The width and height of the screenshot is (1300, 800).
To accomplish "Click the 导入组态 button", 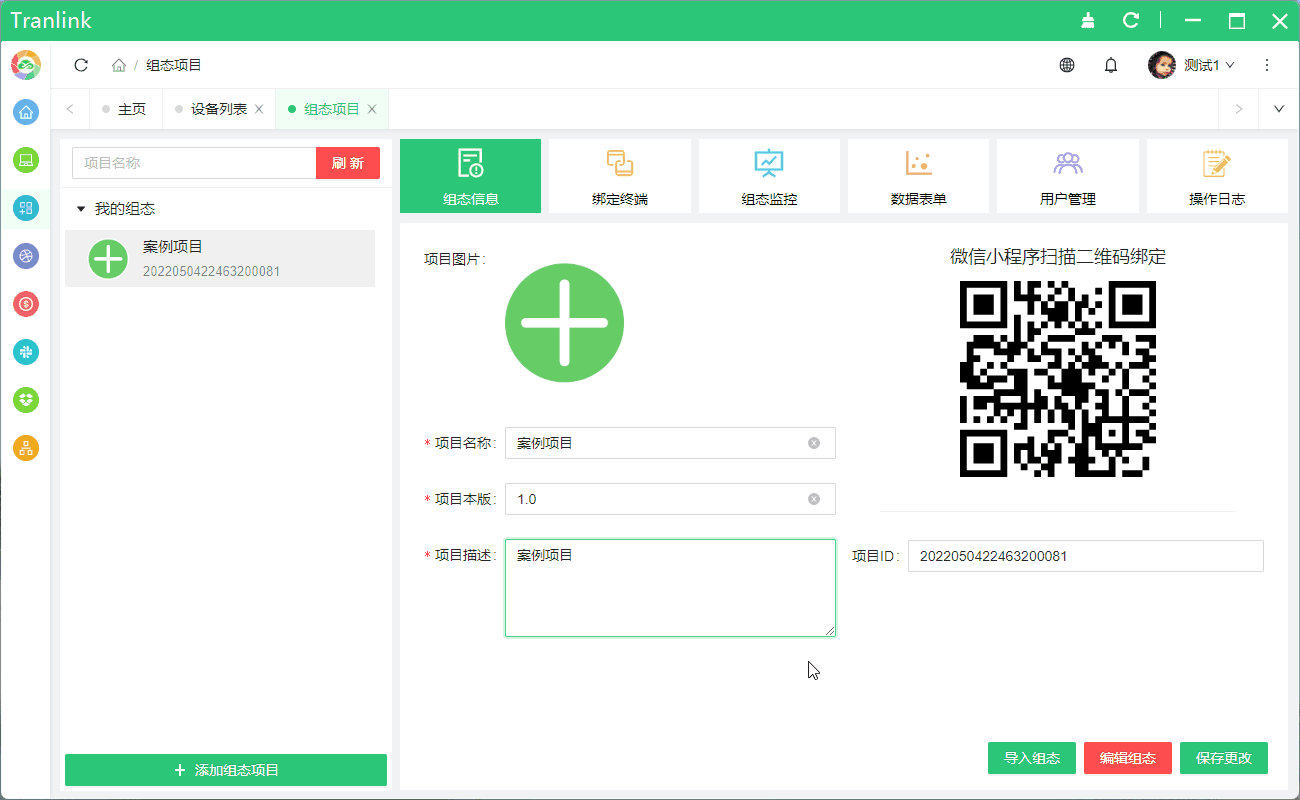I will pos(1032,758).
